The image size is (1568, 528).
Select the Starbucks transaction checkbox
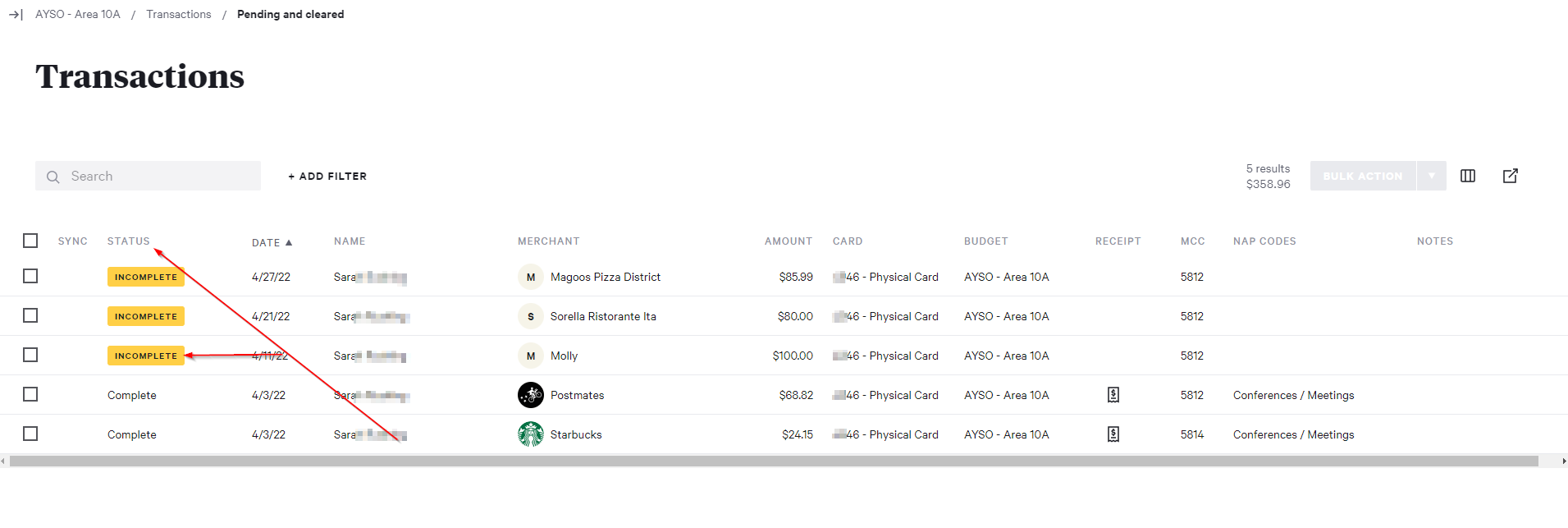tap(30, 434)
